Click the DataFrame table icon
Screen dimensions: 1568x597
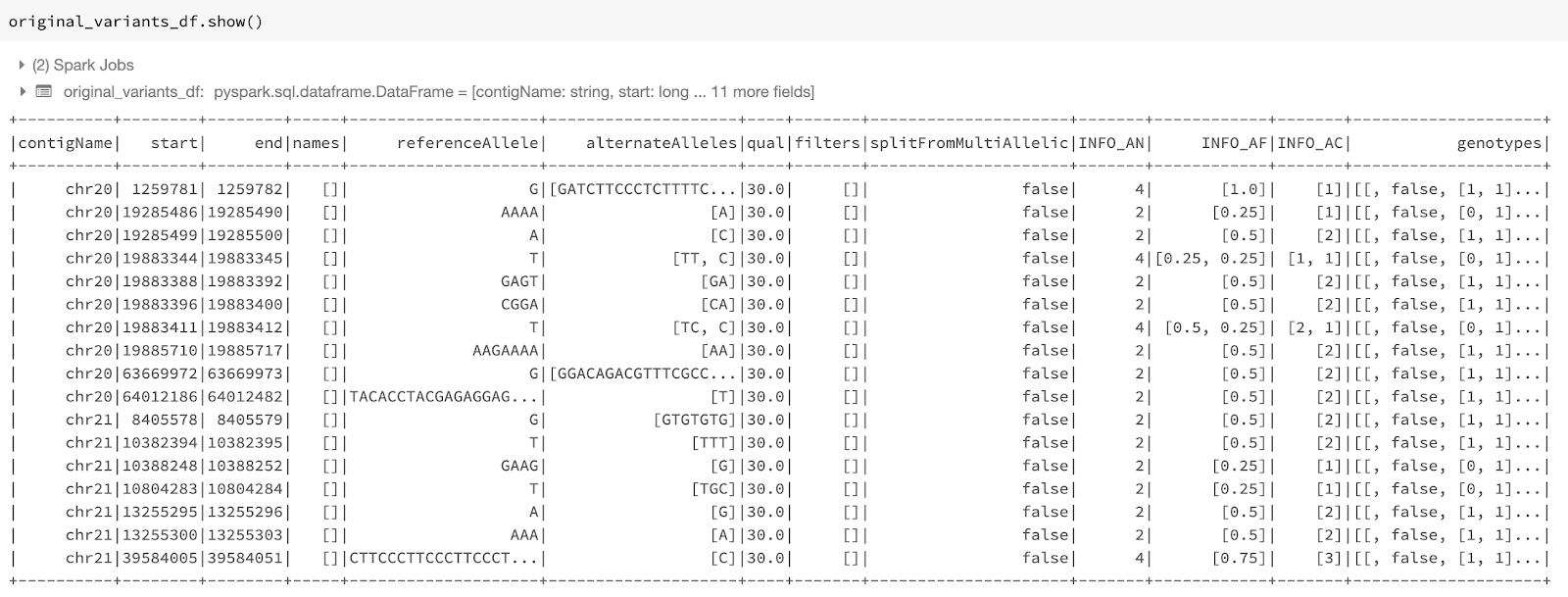(x=43, y=91)
